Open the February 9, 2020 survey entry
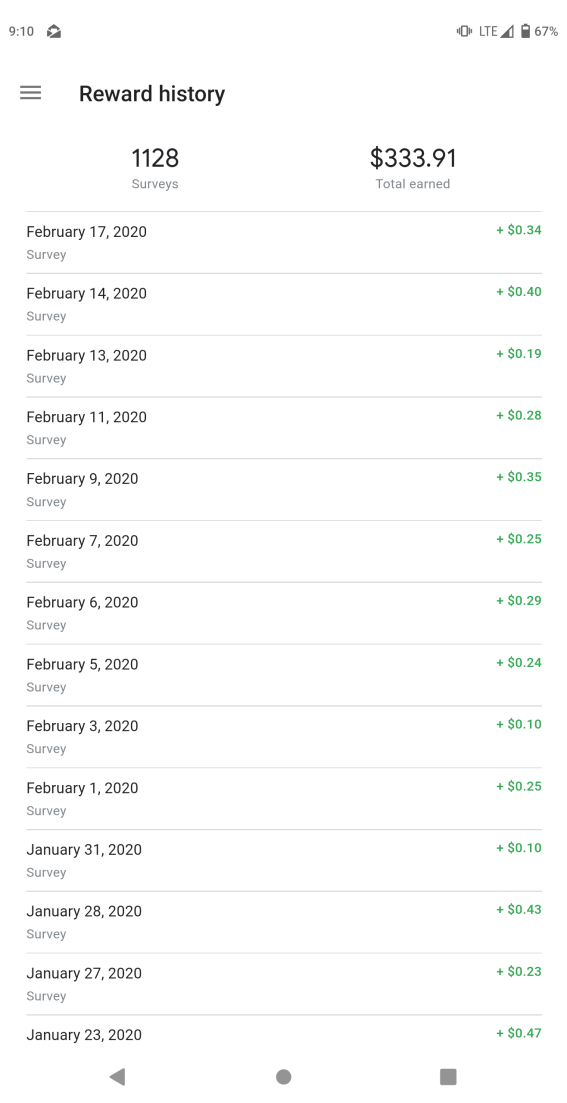The width and height of the screenshot is (567, 1103). [284, 490]
